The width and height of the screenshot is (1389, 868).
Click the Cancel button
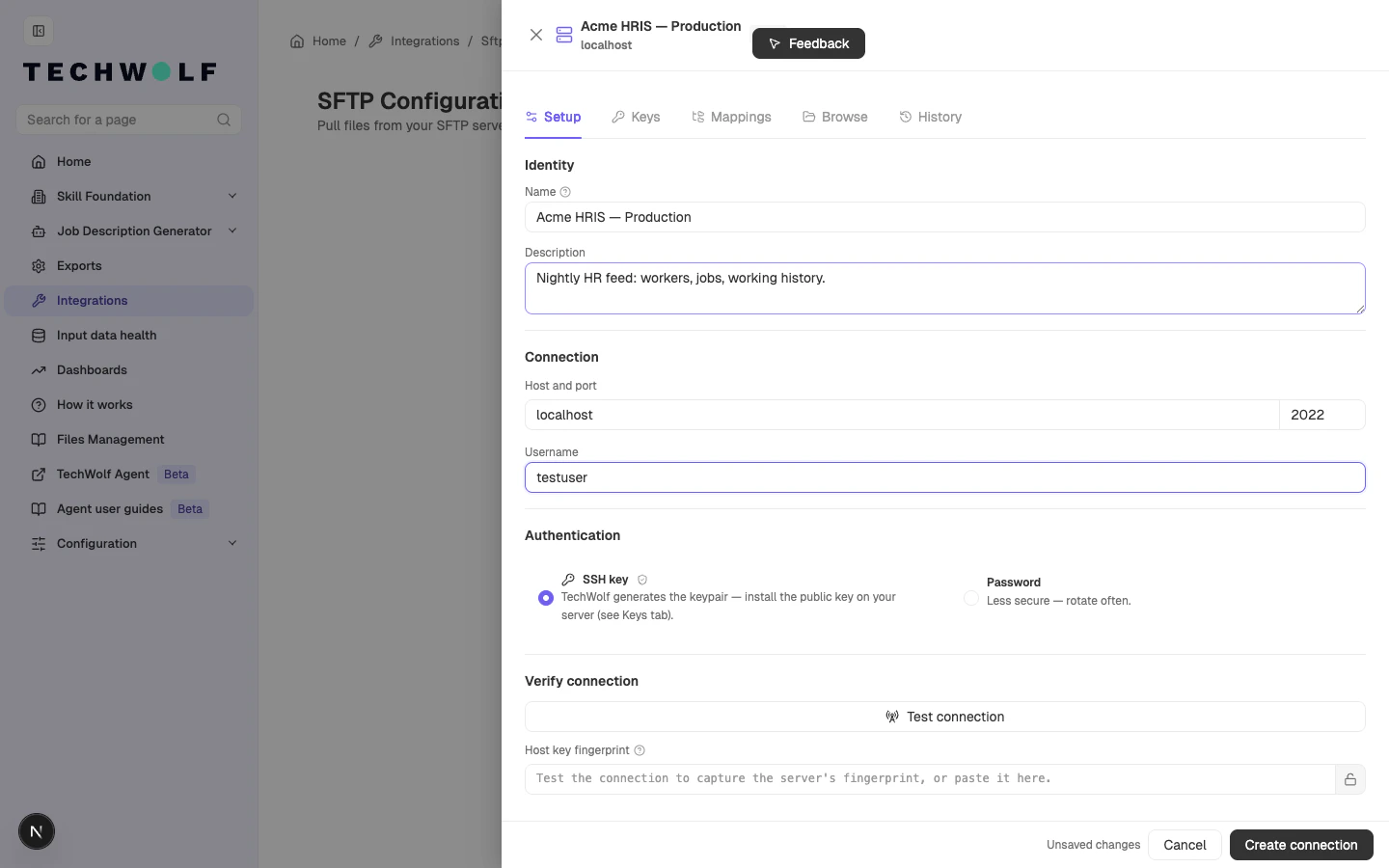point(1185,845)
